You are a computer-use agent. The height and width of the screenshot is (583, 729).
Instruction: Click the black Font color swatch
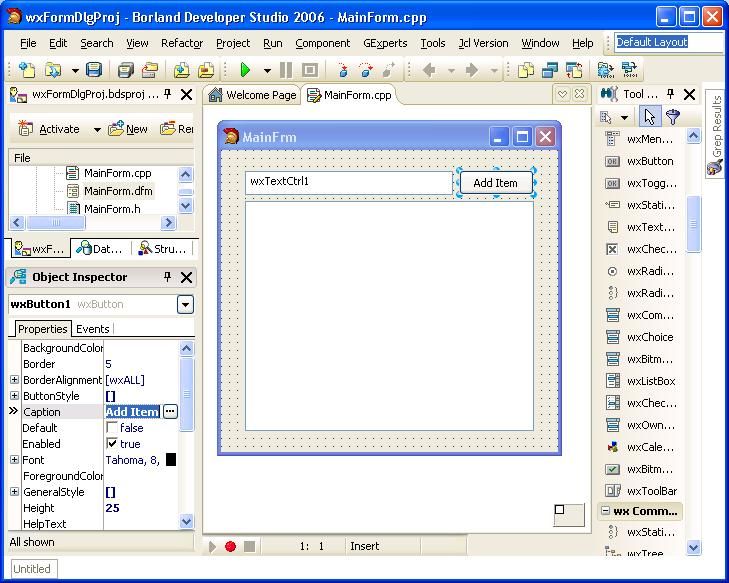pyautogui.click(x=171, y=460)
